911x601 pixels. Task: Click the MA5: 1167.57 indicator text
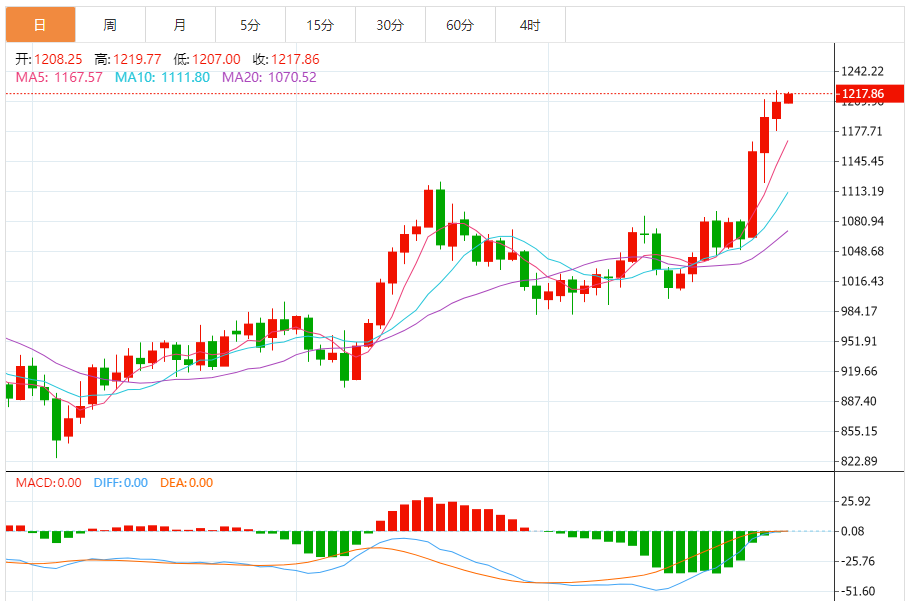pos(59,77)
